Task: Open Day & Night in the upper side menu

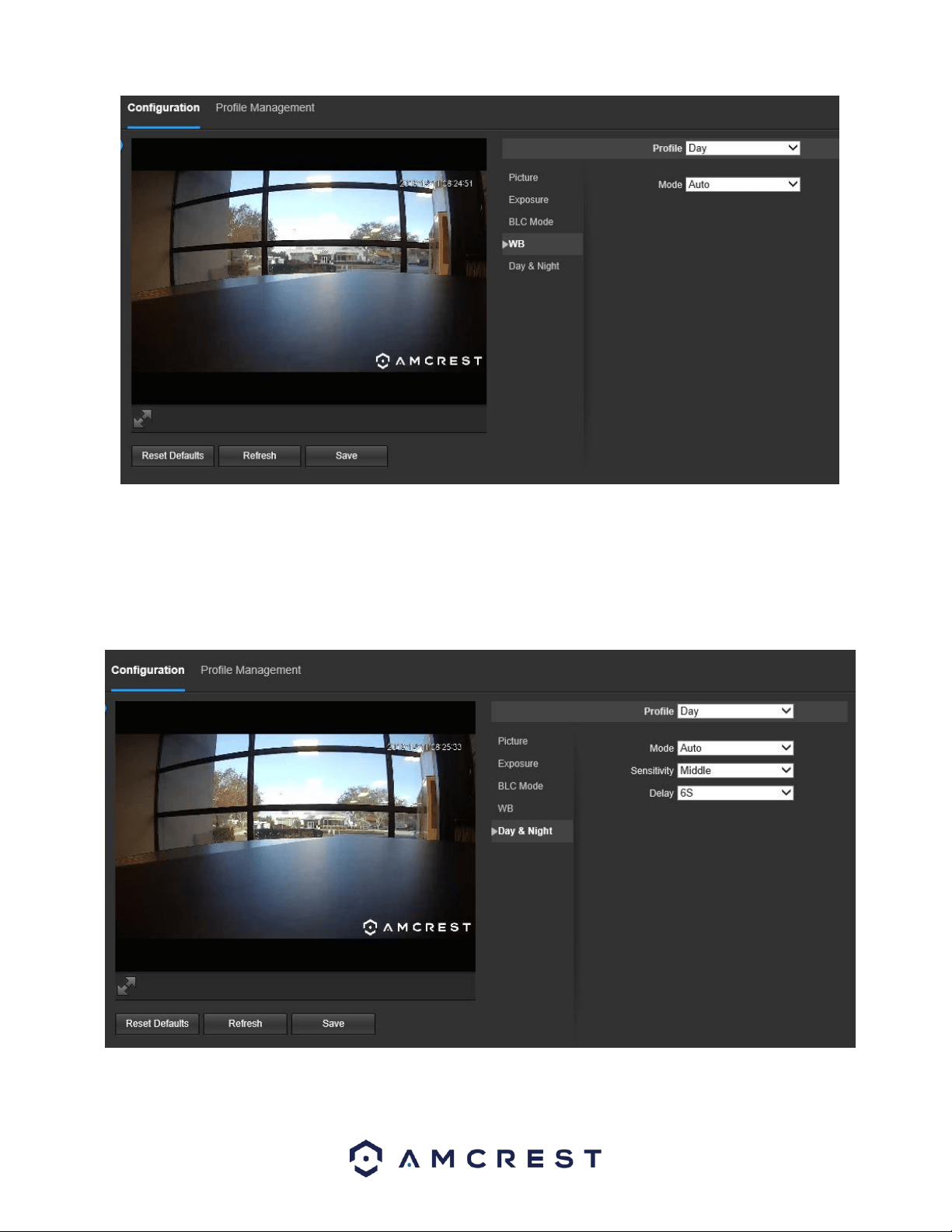Action: pyautogui.click(x=534, y=266)
